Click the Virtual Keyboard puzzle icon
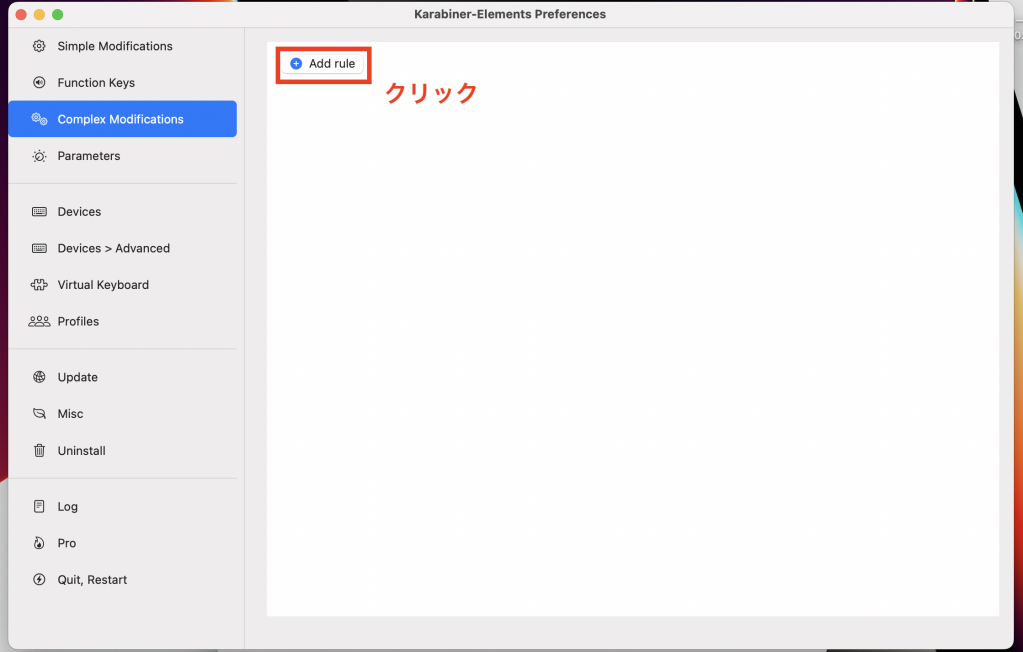This screenshot has height=652, width=1023. pos(39,284)
